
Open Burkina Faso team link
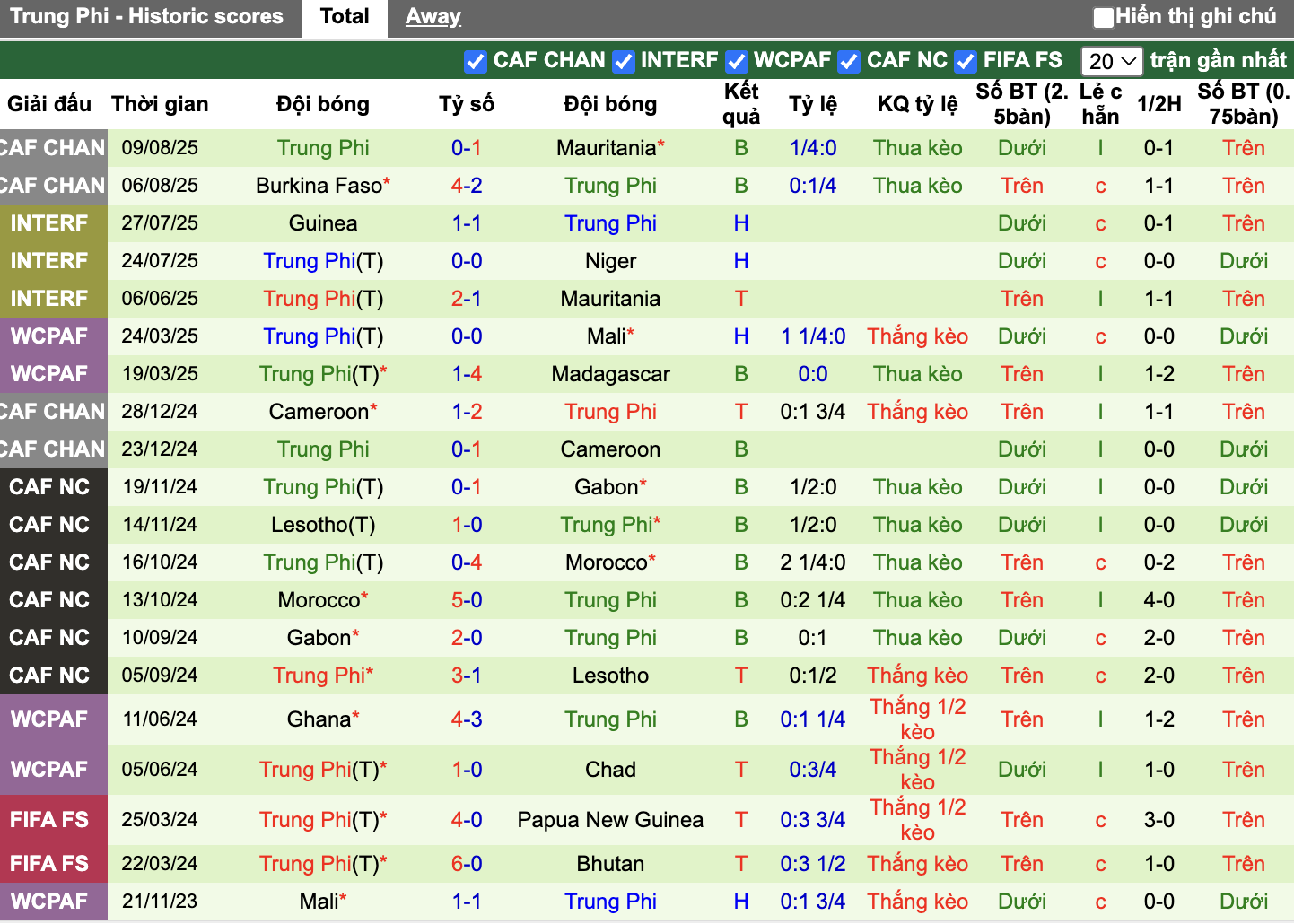point(319,186)
